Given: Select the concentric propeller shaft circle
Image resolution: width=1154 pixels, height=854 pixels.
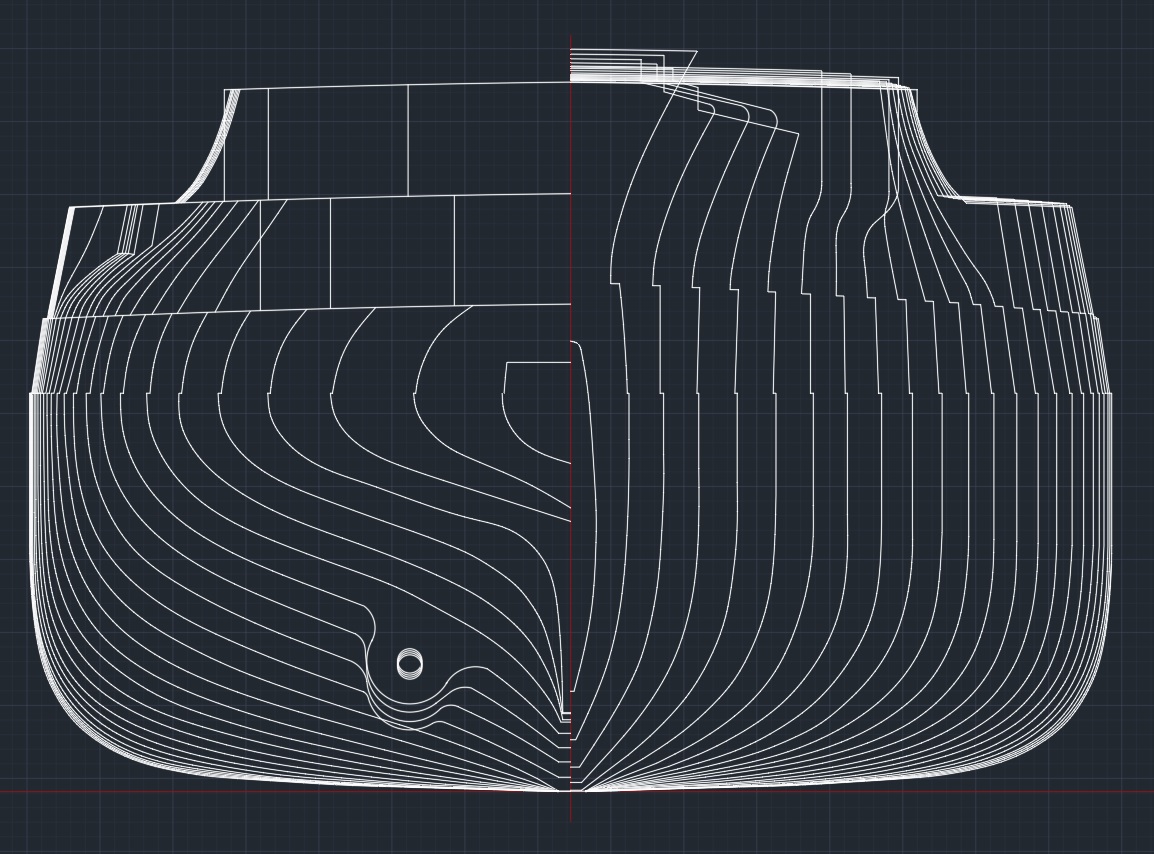Looking at the screenshot, I should pyautogui.click(x=410, y=664).
